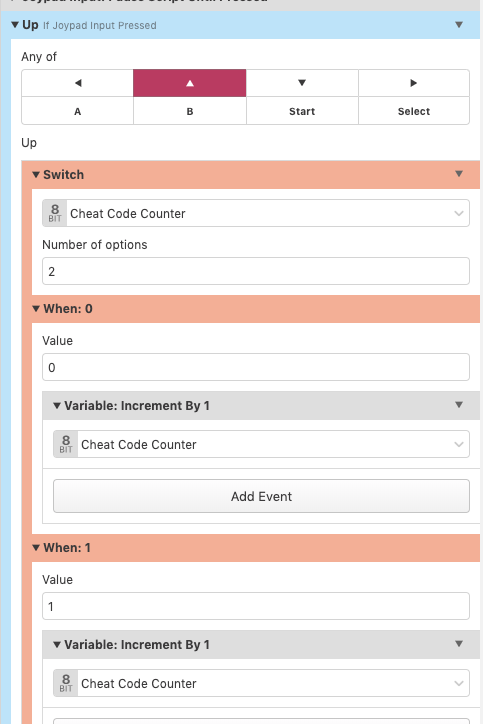The width and height of the screenshot is (483, 724).
Task: Open Switch variable dropdown Cheat Code Counter
Action: 256,213
